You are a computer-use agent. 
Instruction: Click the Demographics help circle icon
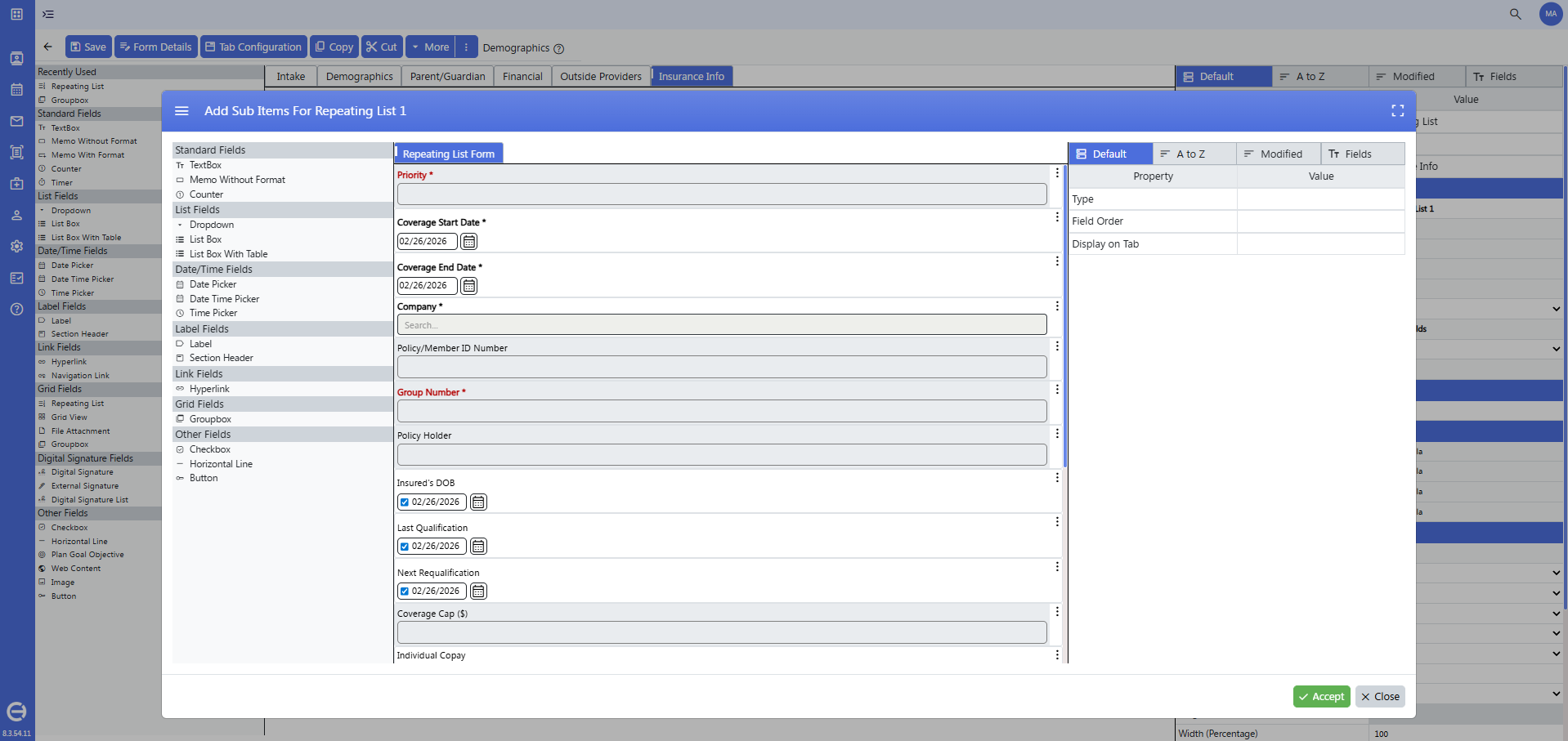pos(559,49)
